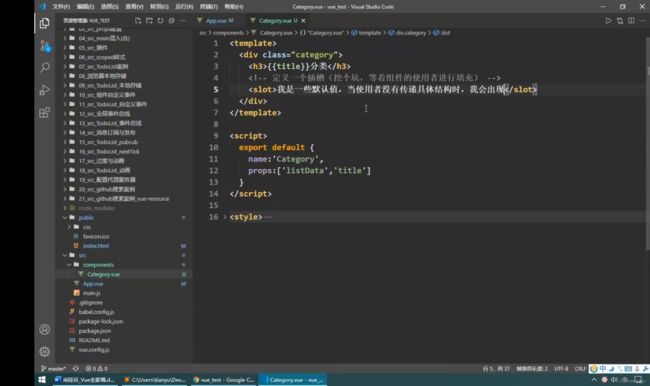The height and width of the screenshot is (386, 650).
Task: Open the Search view icon
Action: coord(45,68)
